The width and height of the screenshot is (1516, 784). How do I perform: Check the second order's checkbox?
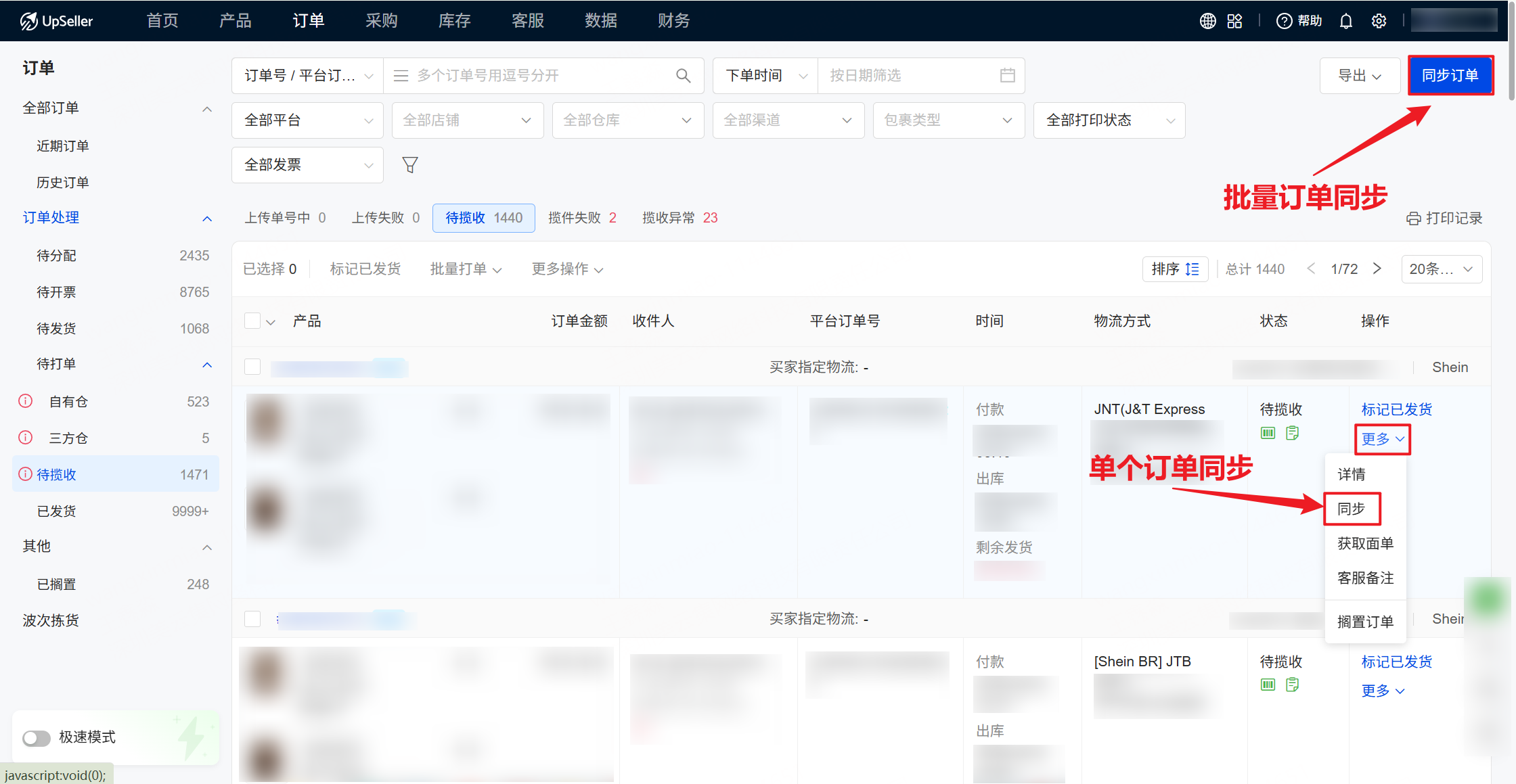pyautogui.click(x=252, y=619)
